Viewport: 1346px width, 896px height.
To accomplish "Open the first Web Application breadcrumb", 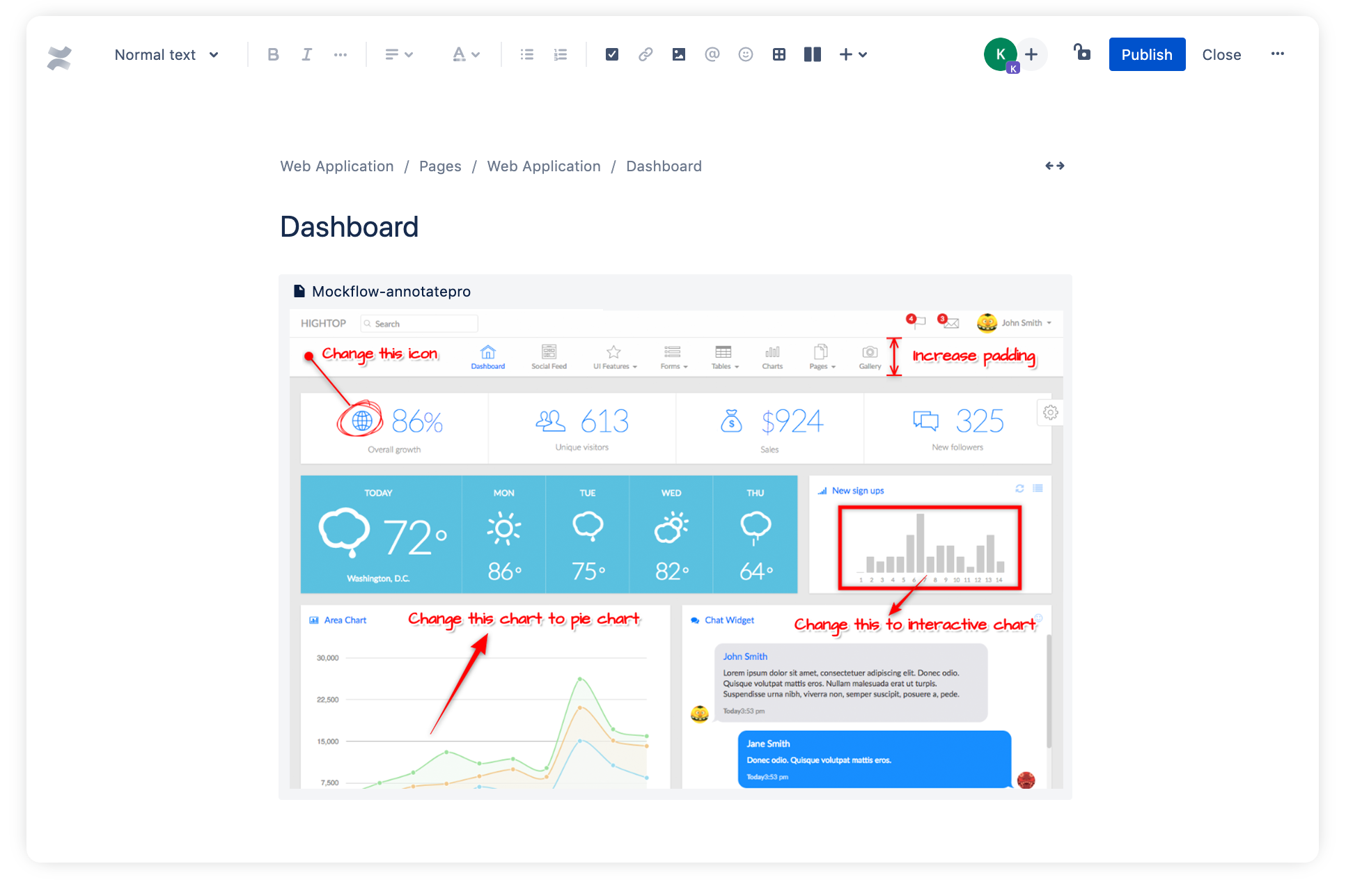I will [337, 166].
